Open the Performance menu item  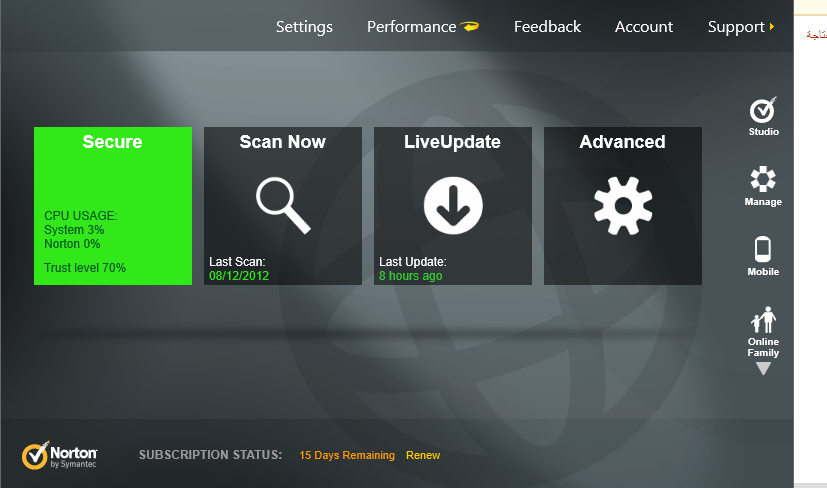(411, 26)
